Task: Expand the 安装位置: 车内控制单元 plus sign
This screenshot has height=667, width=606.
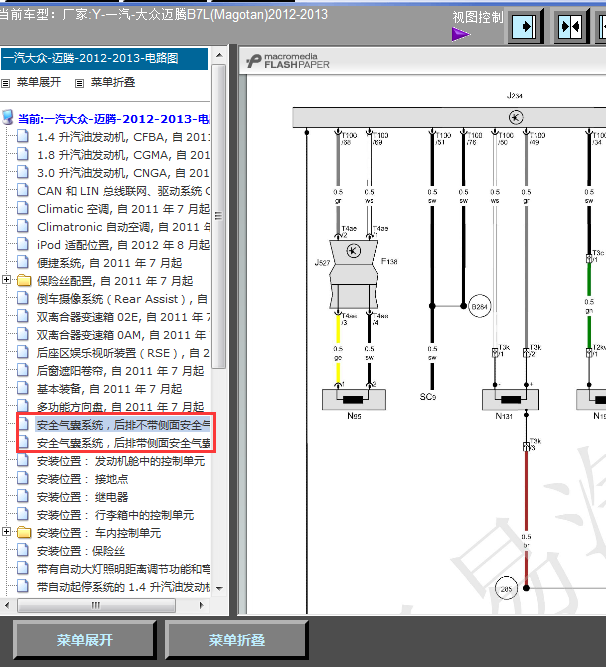Action: [6, 531]
